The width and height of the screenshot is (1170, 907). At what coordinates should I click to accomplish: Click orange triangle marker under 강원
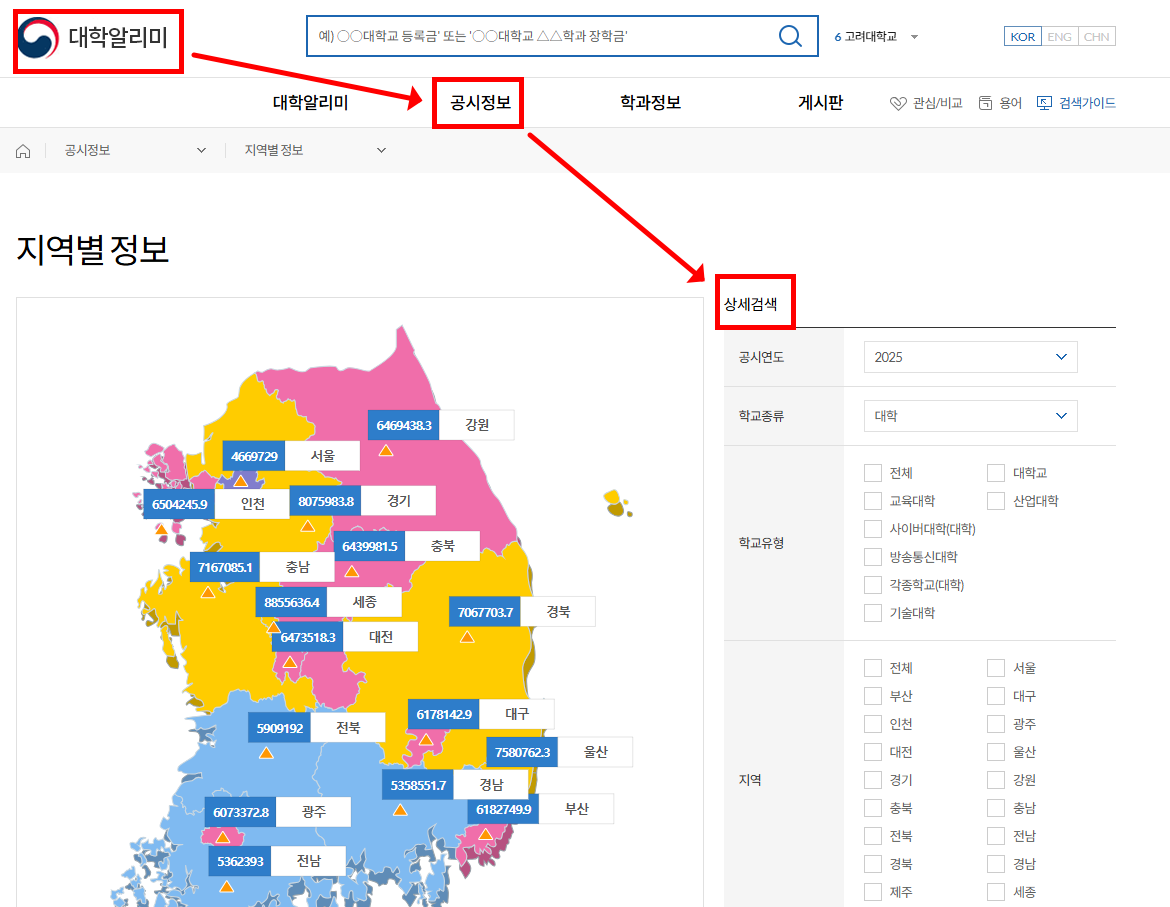(x=386, y=451)
